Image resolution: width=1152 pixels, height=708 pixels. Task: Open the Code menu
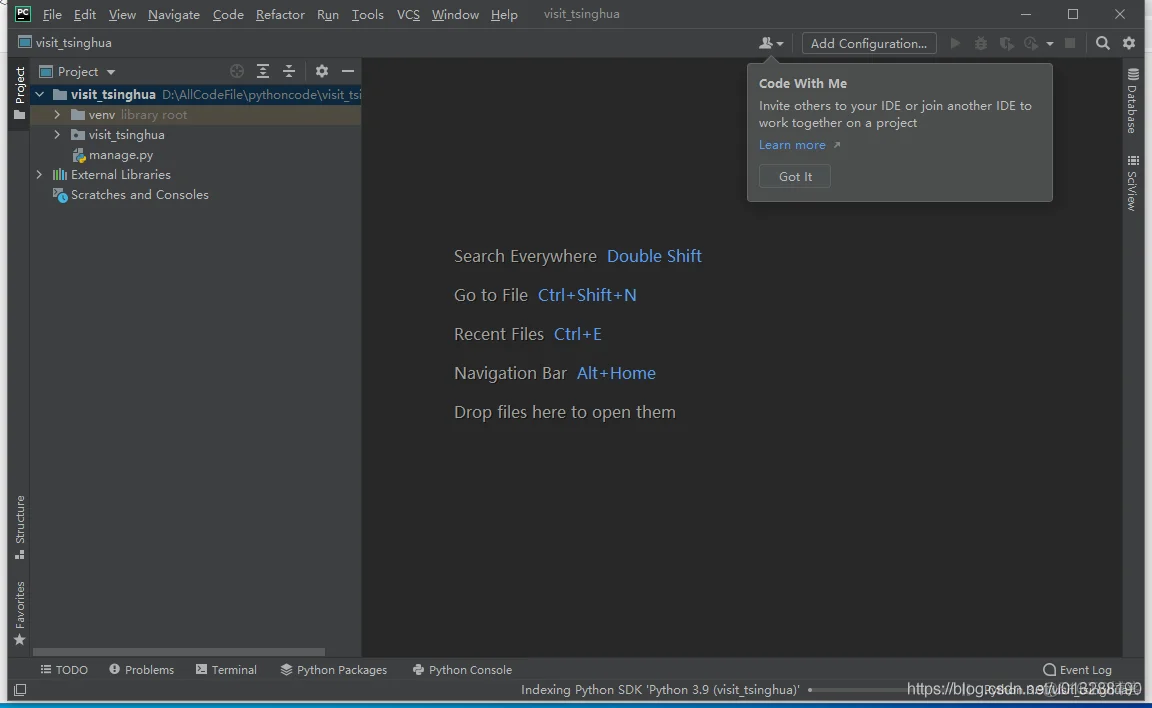coord(228,14)
